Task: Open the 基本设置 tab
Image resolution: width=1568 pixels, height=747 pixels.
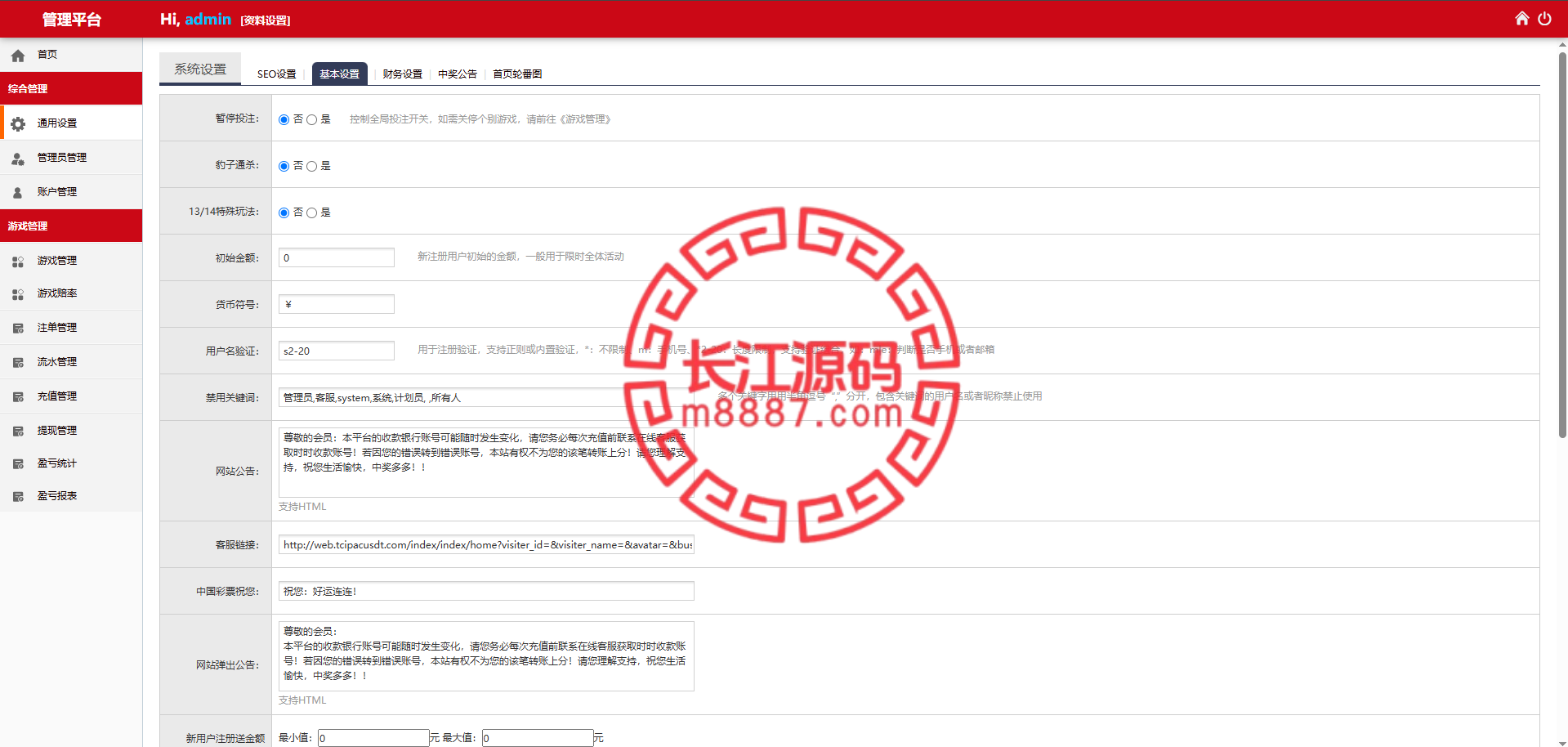Action: 339,74
